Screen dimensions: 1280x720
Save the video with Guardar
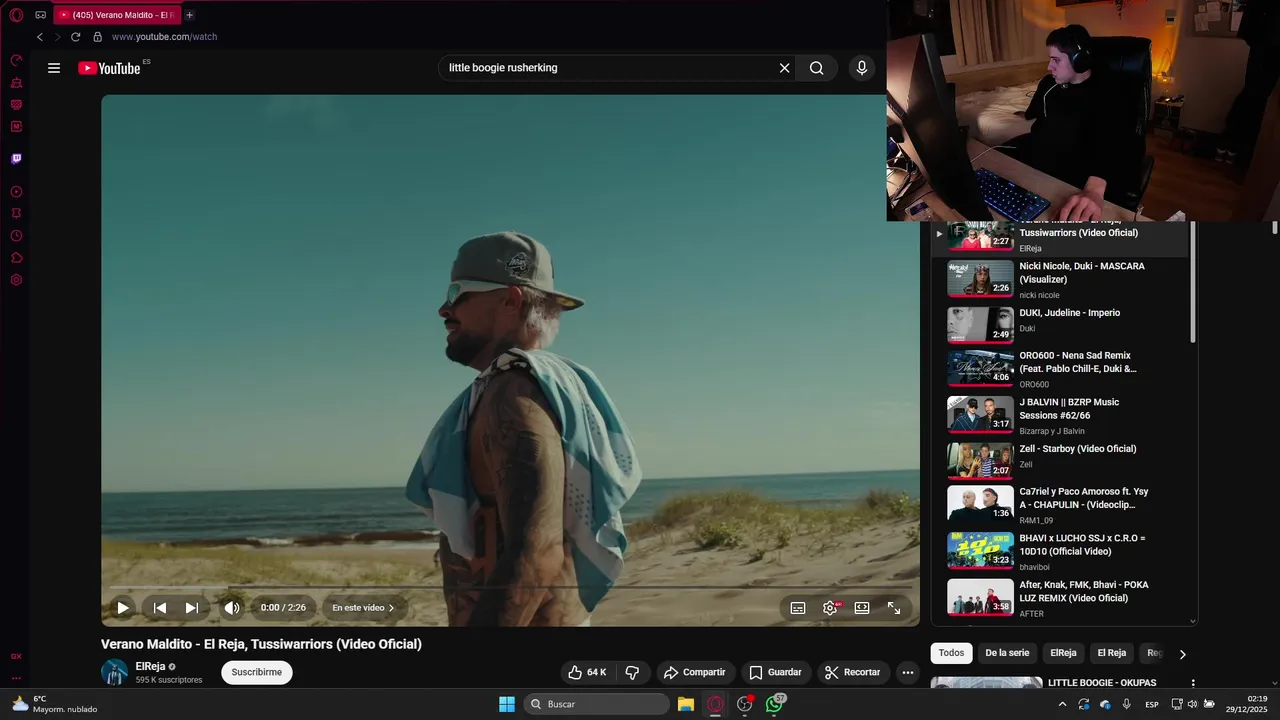pyautogui.click(x=775, y=672)
